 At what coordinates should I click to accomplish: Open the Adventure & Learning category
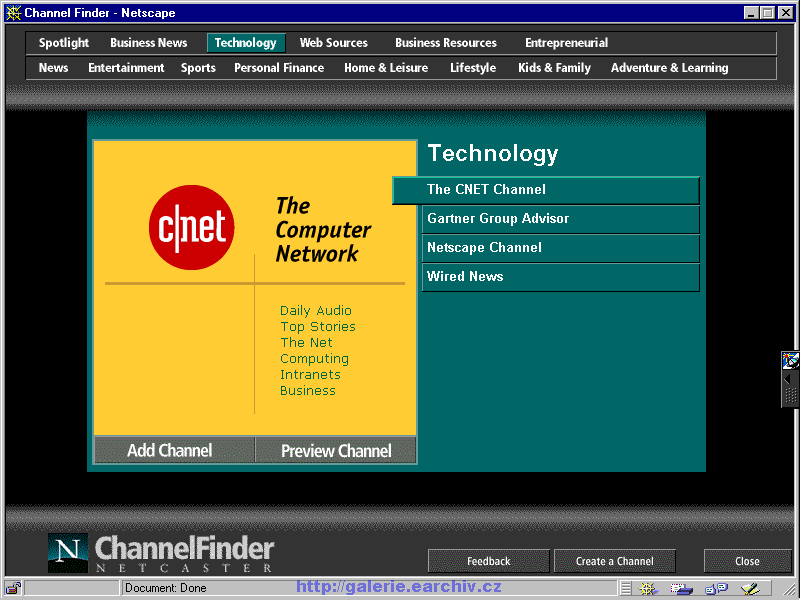669,68
